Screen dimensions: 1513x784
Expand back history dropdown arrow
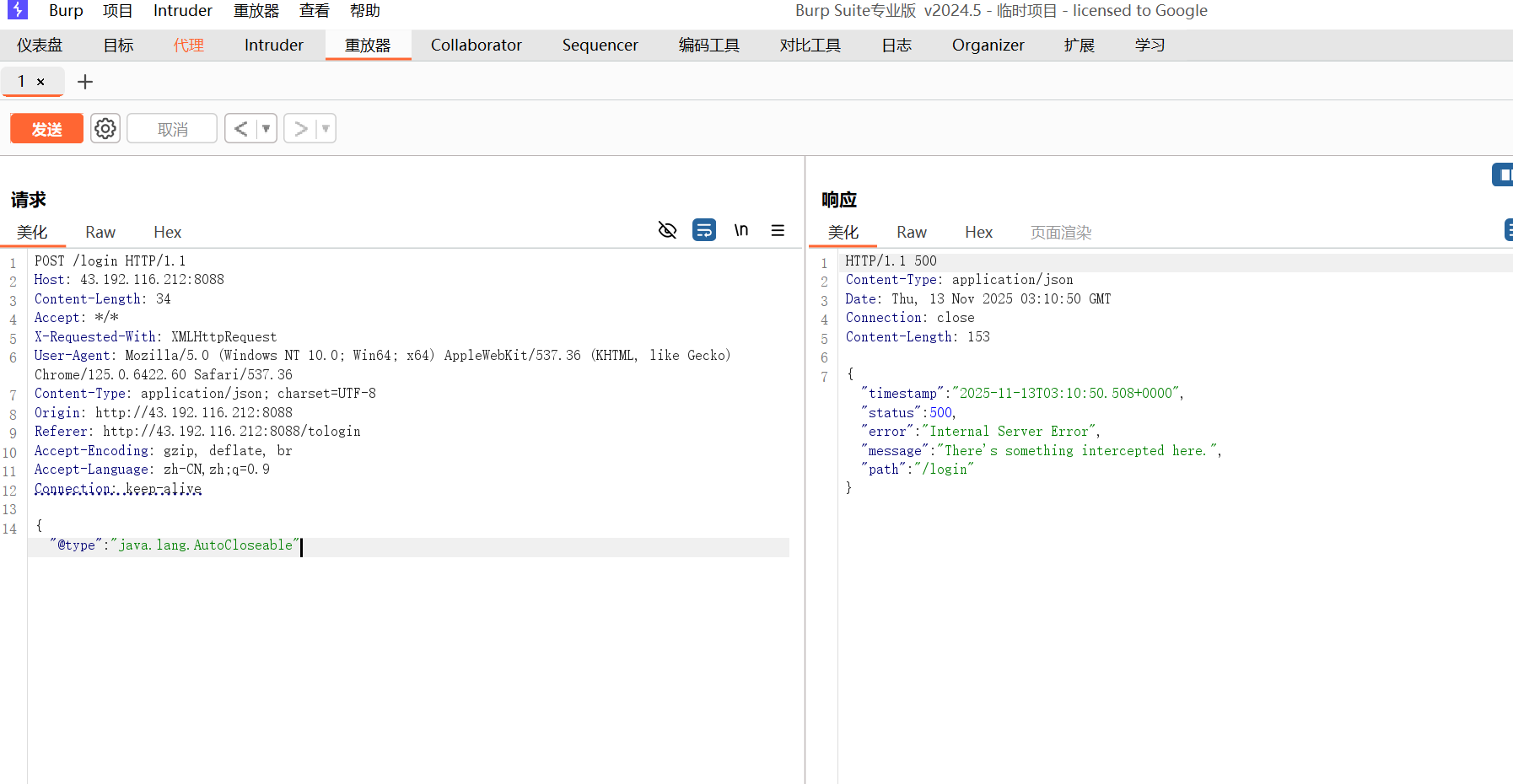pos(267,128)
